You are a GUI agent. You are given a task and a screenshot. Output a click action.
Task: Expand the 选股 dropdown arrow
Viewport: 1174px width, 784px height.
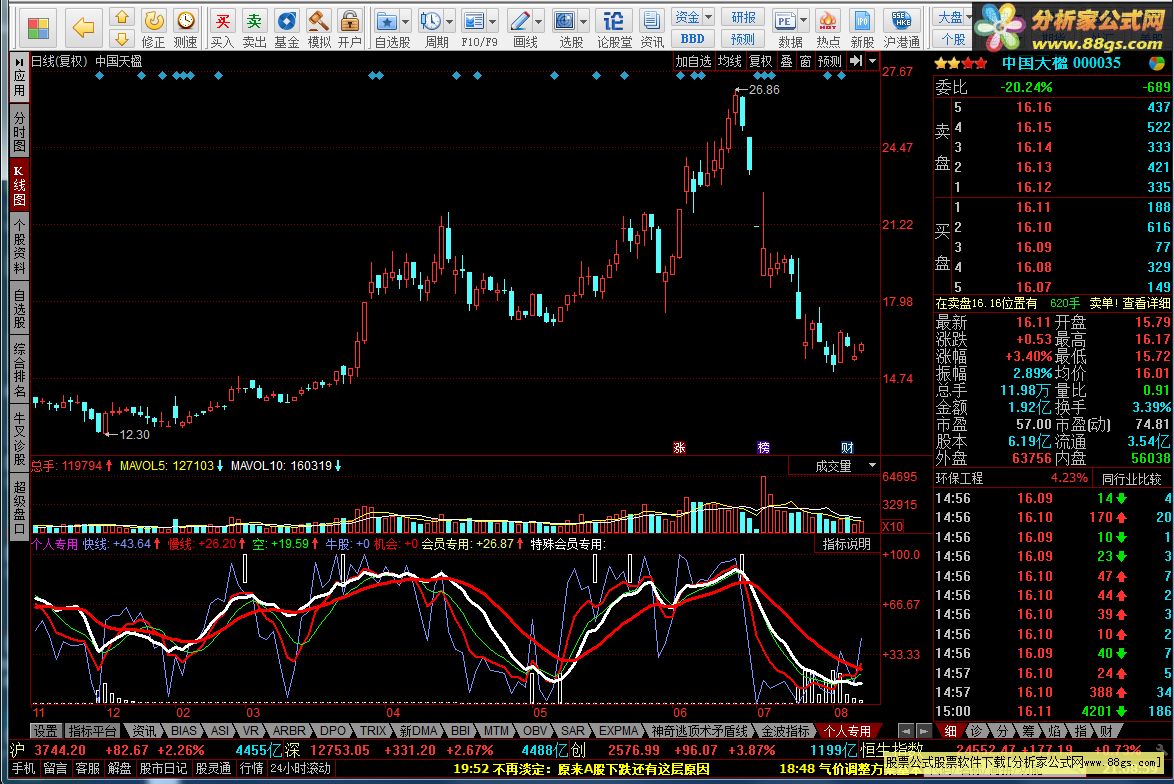coord(583,21)
